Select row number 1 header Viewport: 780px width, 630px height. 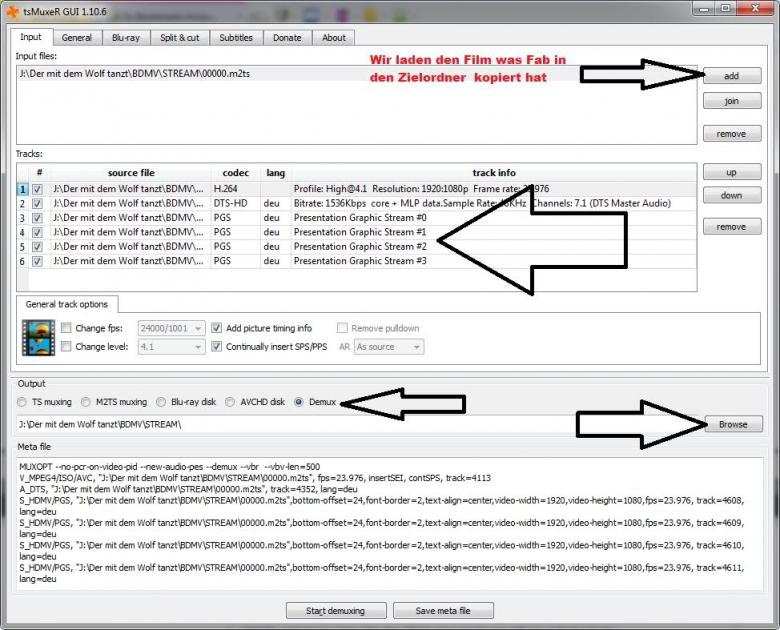(x=22, y=189)
